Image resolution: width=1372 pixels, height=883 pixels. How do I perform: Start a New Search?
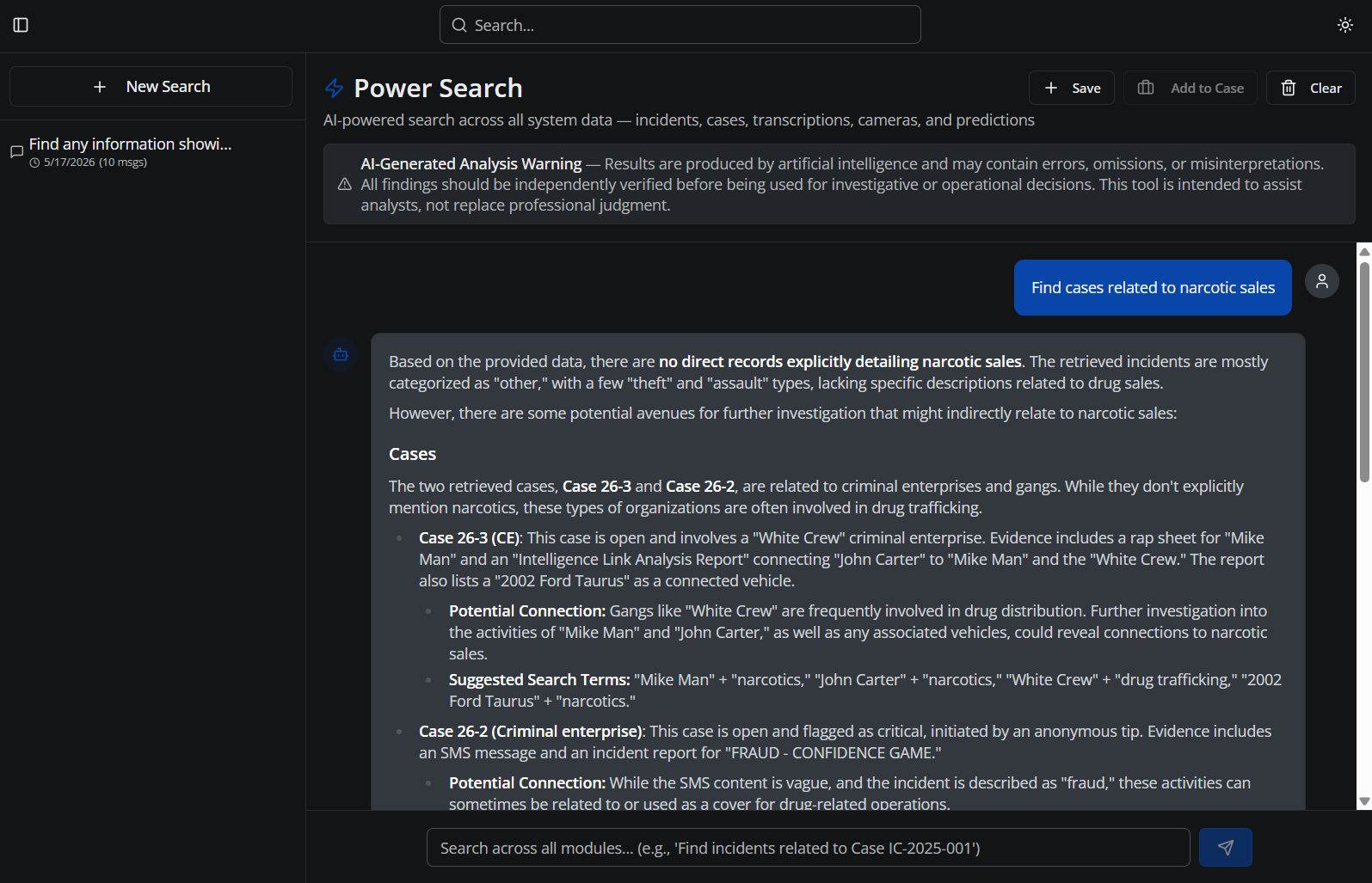coord(151,87)
